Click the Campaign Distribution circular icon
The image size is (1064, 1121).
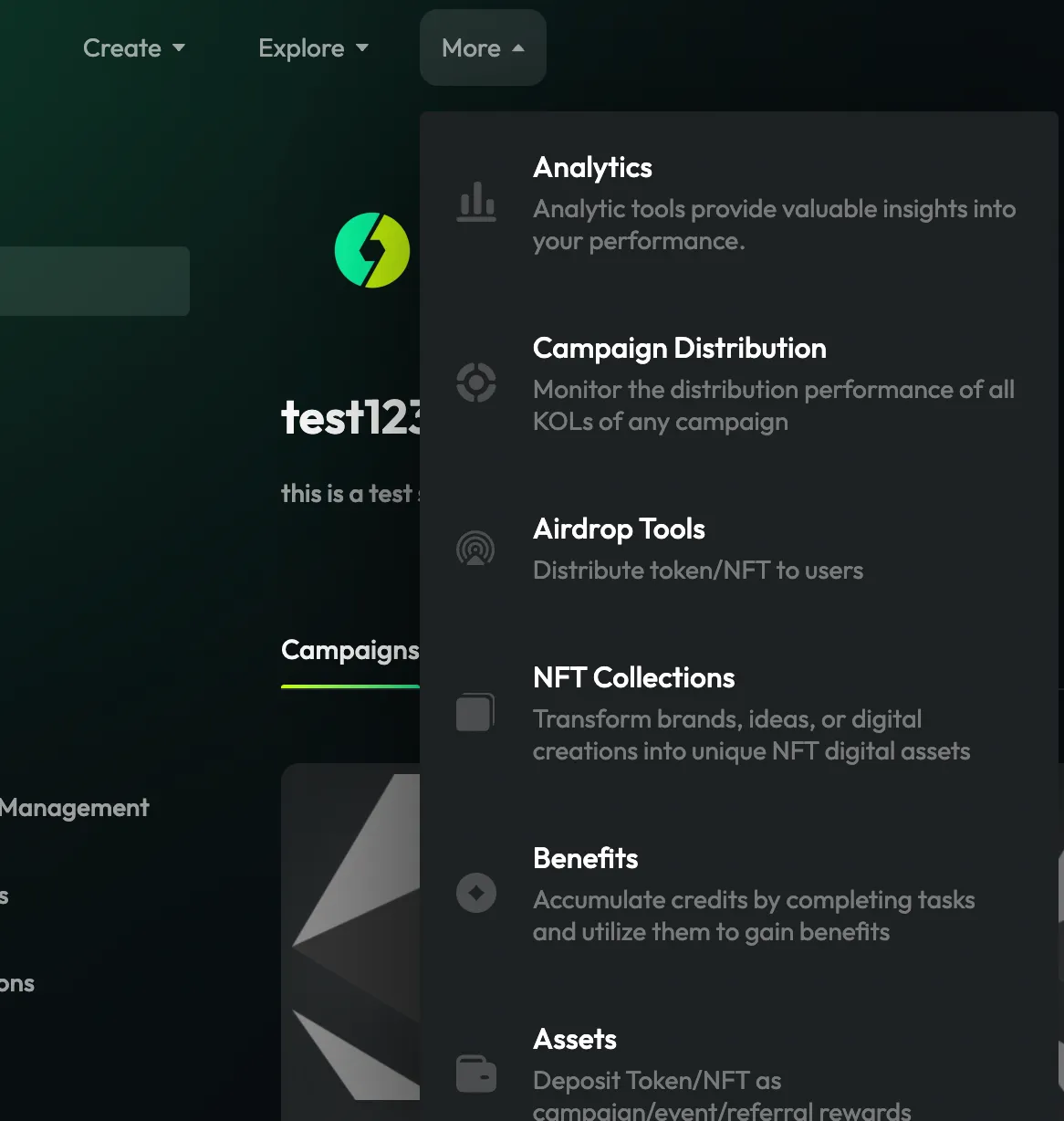pyautogui.click(x=476, y=382)
